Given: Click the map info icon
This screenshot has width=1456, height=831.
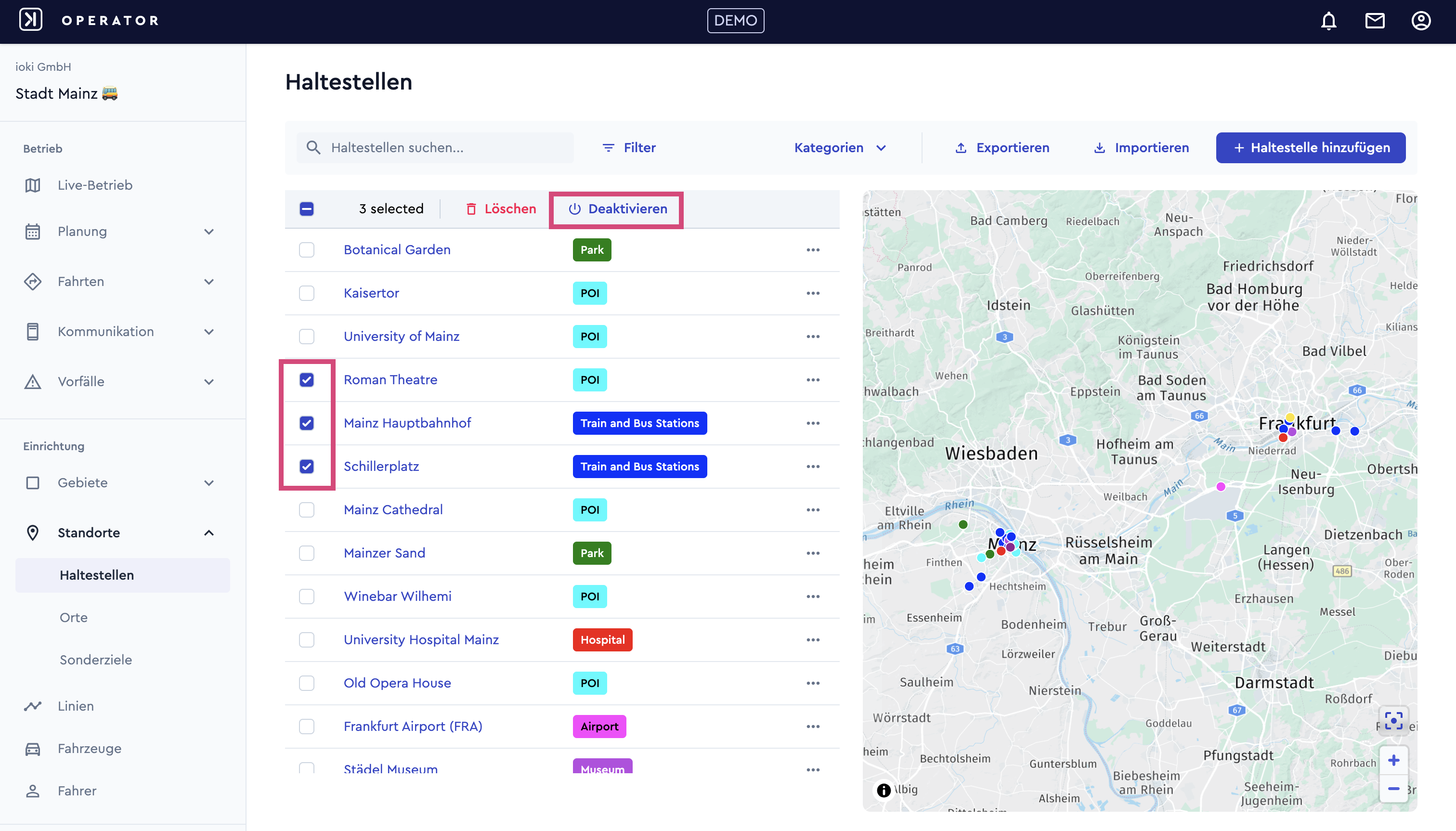Looking at the screenshot, I should coord(883,790).
